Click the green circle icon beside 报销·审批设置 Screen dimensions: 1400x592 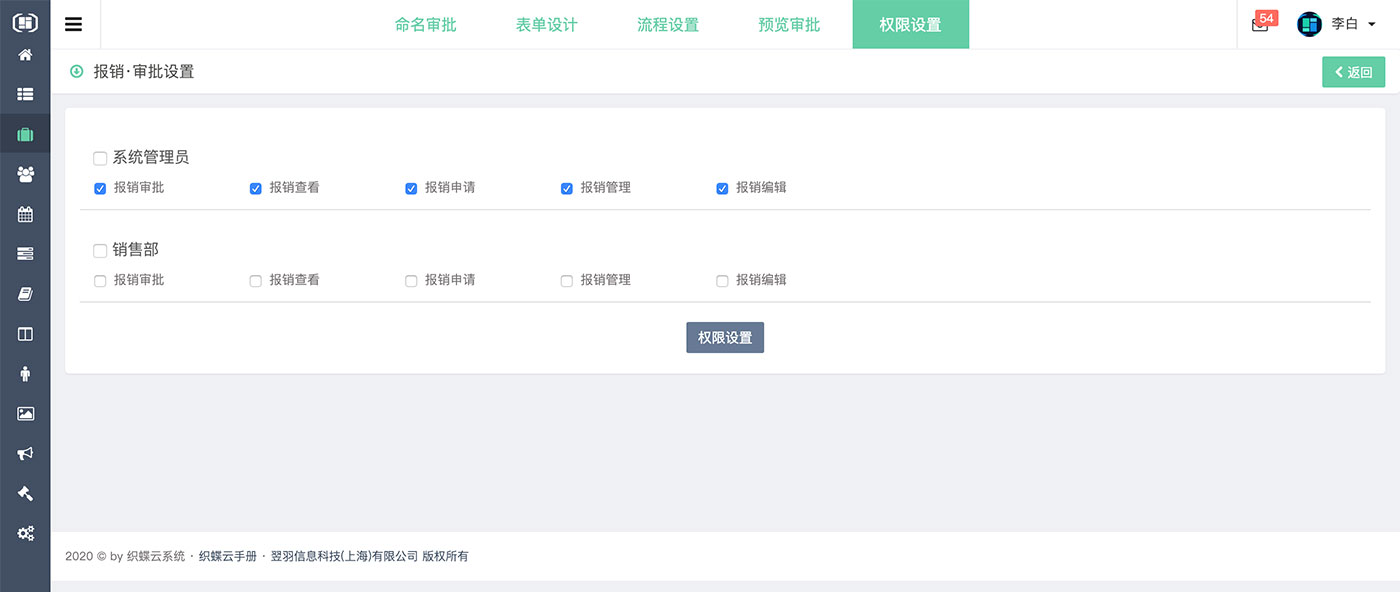point(76,71)
